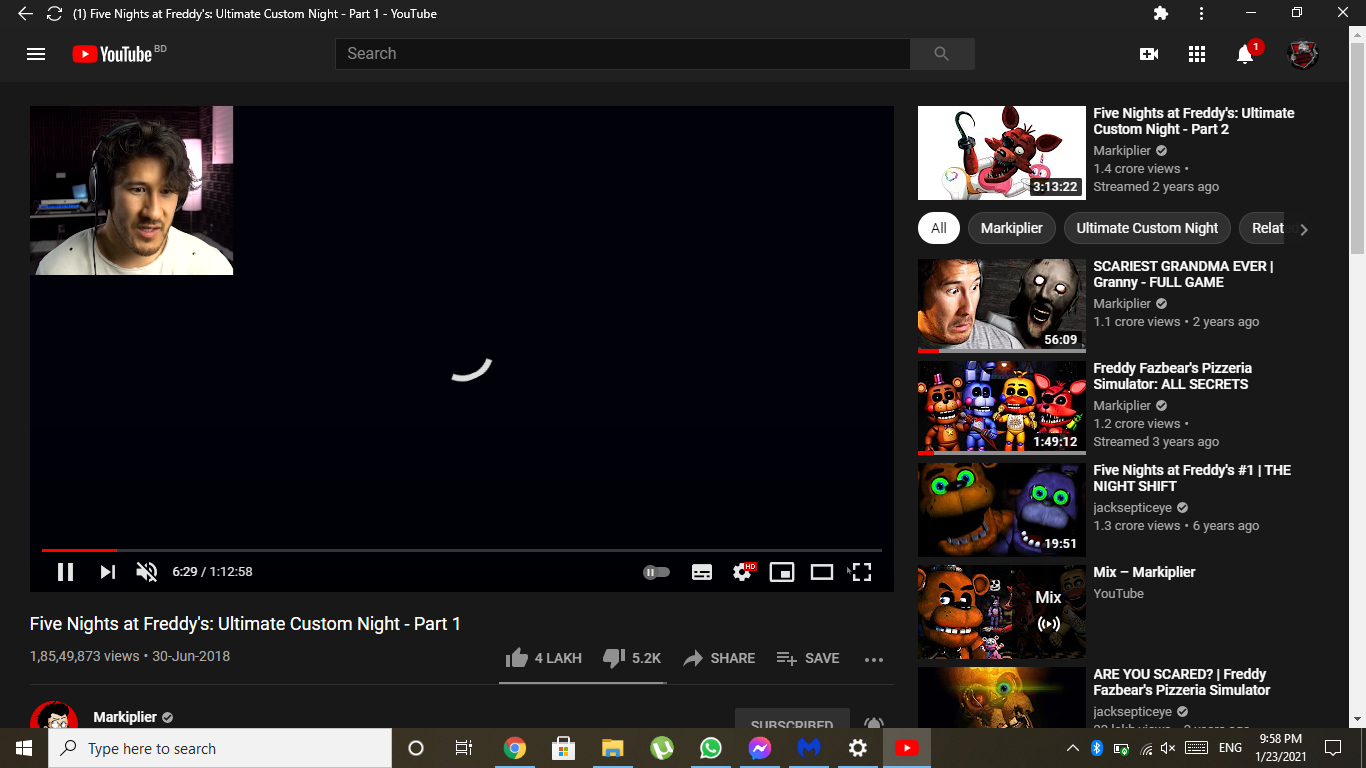Open the notifications bell in the header
Image resolution: width=1366 pixels, height=768 pixels.
[x=1246, y=54]
